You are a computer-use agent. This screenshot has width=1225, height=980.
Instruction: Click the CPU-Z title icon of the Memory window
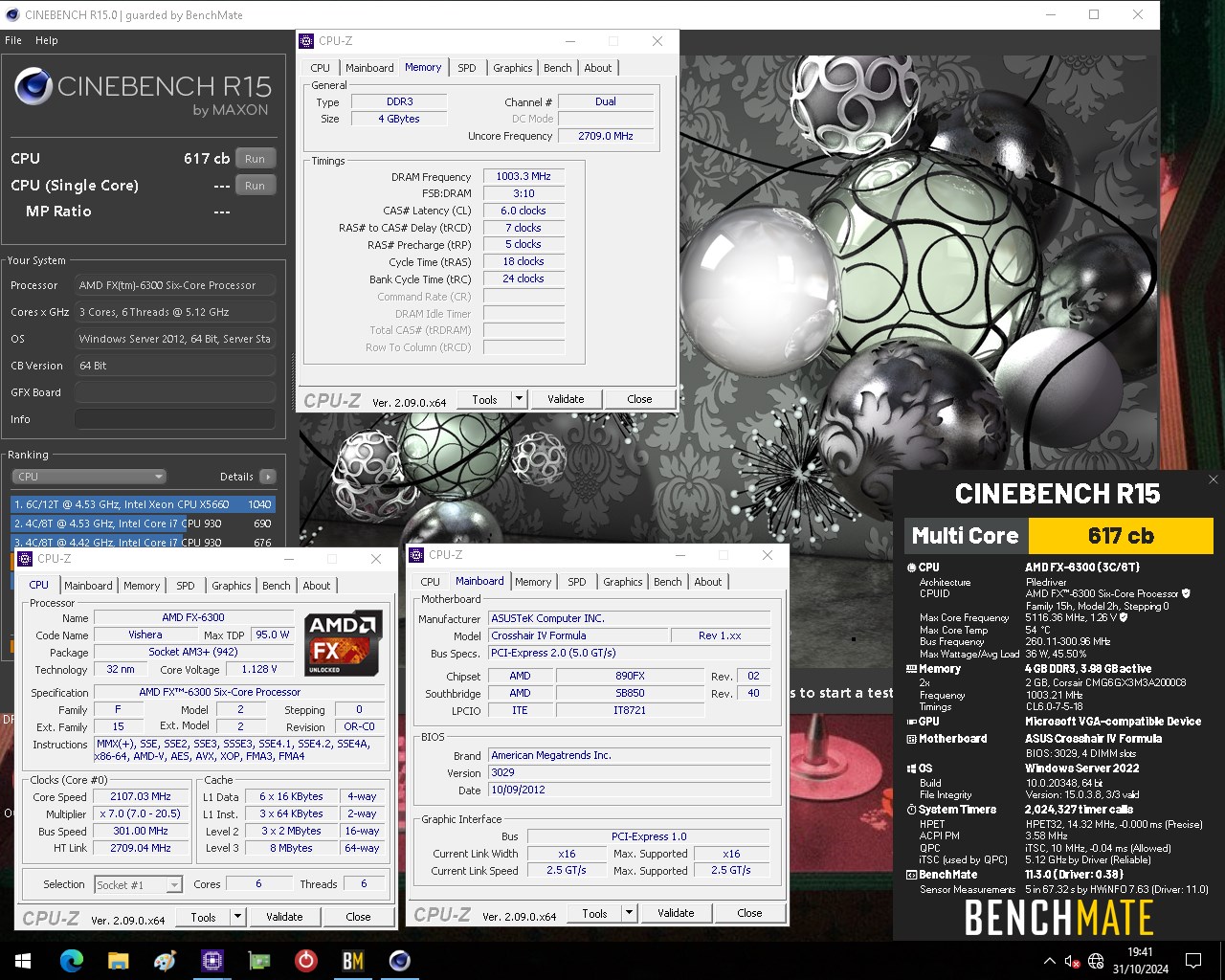pyautogui.click(x=306, y=41)
